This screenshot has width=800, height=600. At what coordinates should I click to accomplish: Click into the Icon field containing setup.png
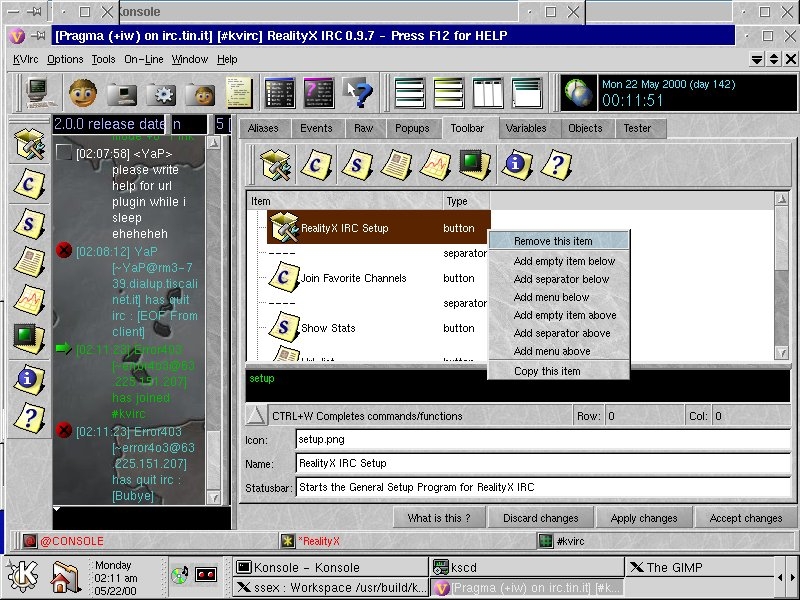pos(543,440)
